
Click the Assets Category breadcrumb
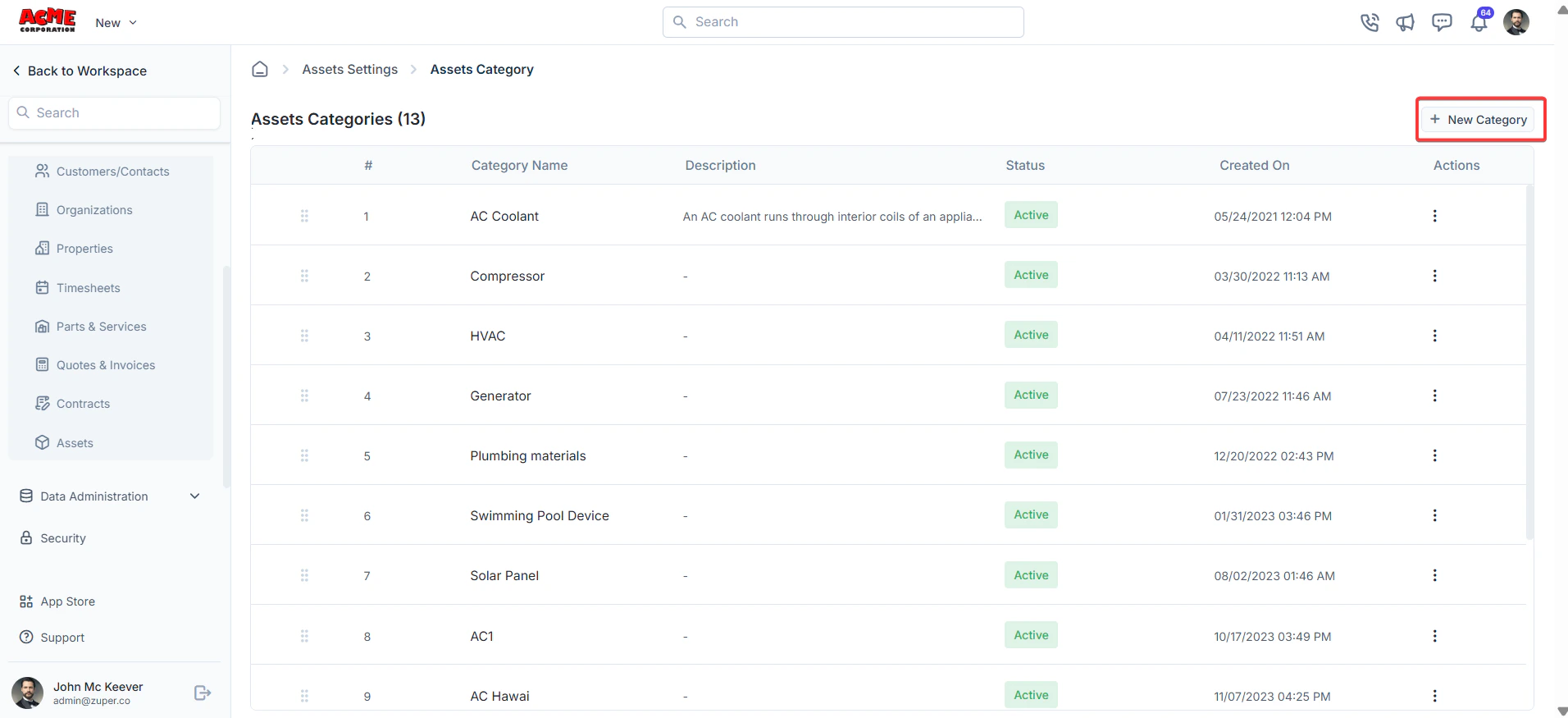[x=482, y=70]
